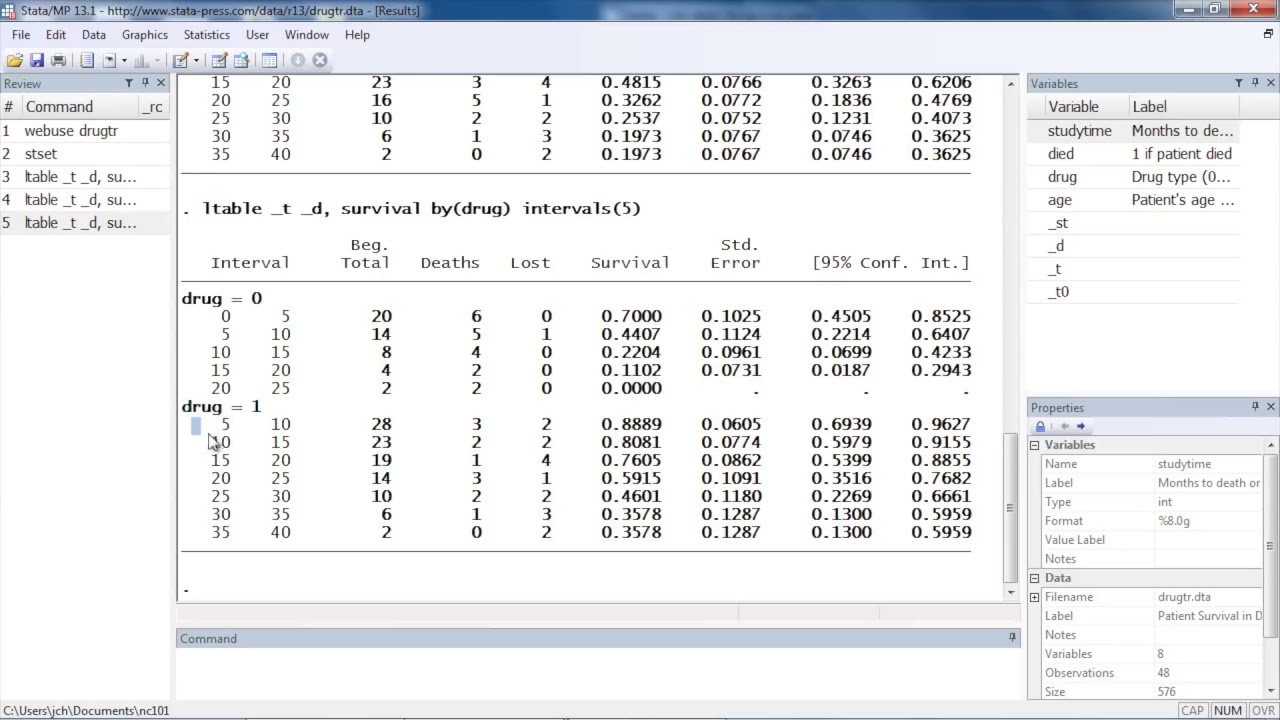Open the Do-file Editor dropdown arrow
Screen dimensions: 1280x720
[196, 60]
